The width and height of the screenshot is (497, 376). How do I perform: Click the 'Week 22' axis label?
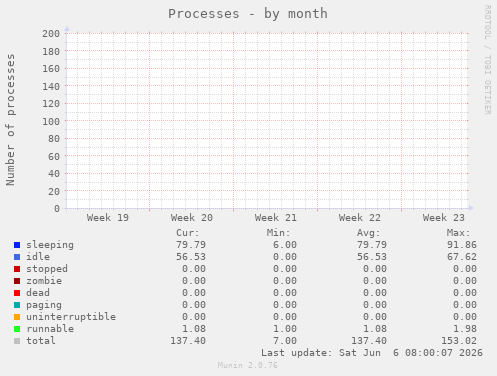(360, 218)
